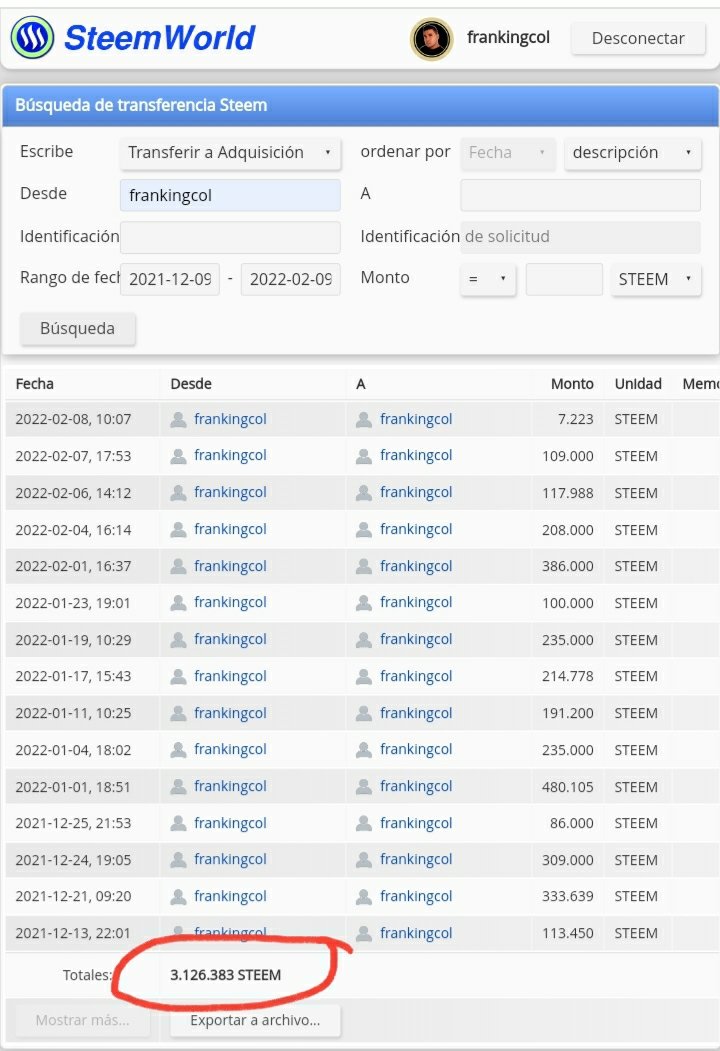Click the start date 2021-12-09 field
720x1051 pixels.
coord(170,279)
